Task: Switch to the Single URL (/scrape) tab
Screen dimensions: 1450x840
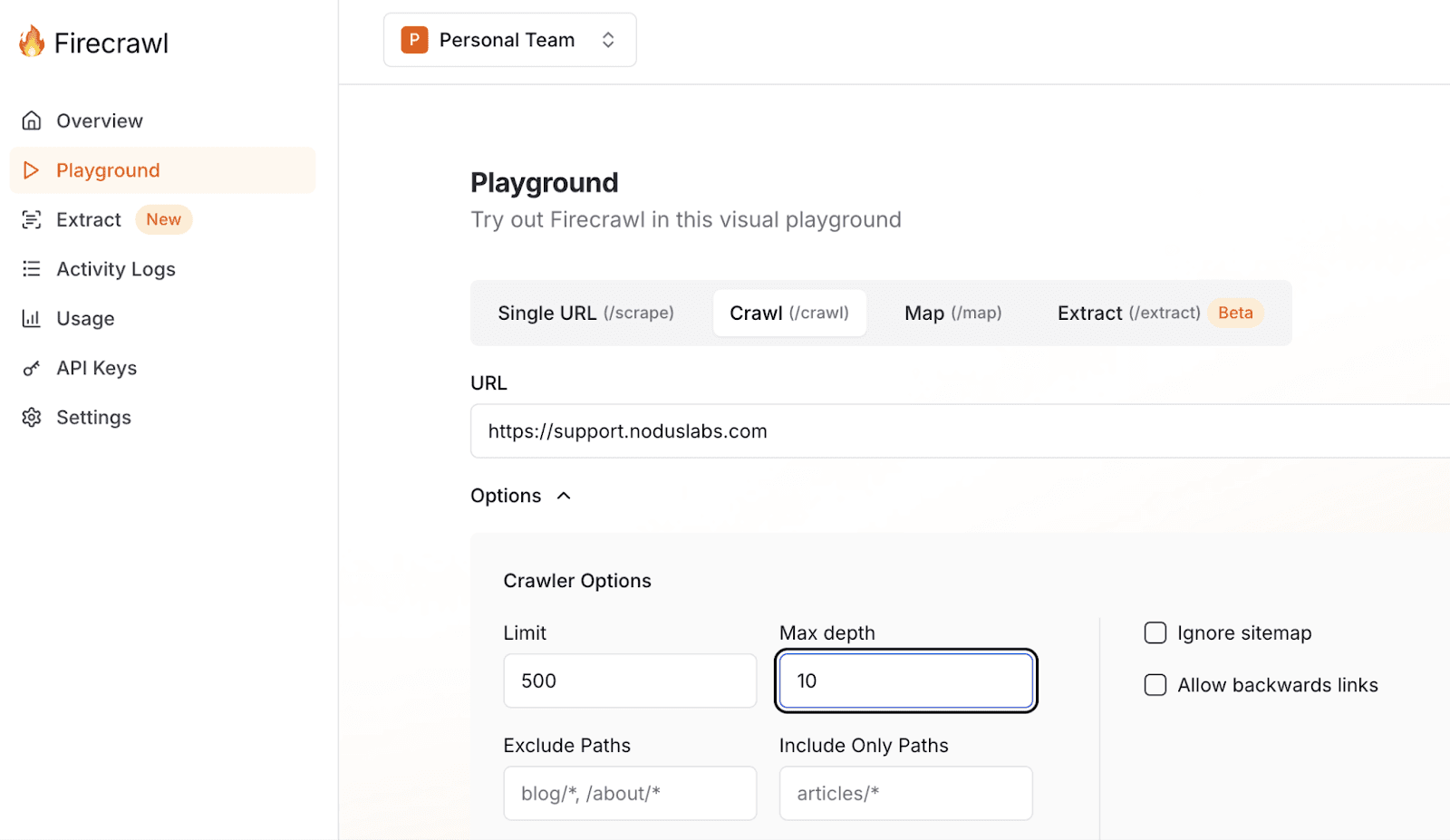Action: (585, 313)
